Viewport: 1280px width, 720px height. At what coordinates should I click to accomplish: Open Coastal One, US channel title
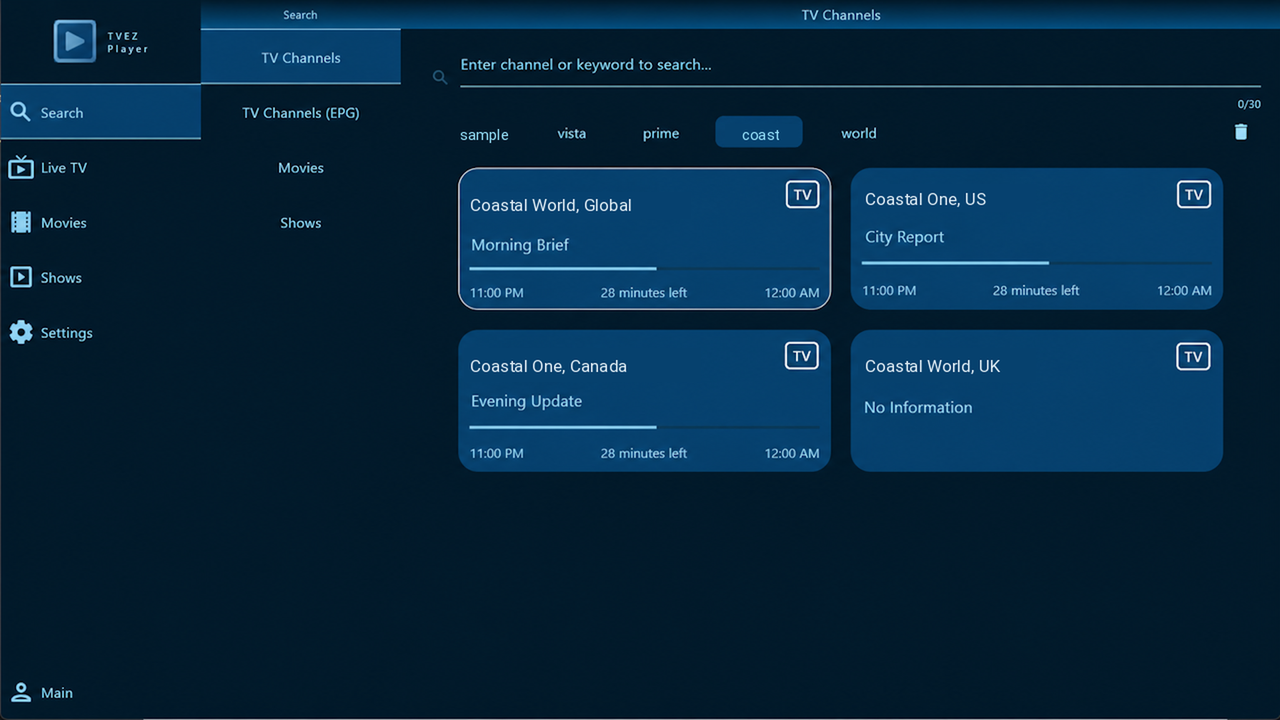[x=925, y=199]
